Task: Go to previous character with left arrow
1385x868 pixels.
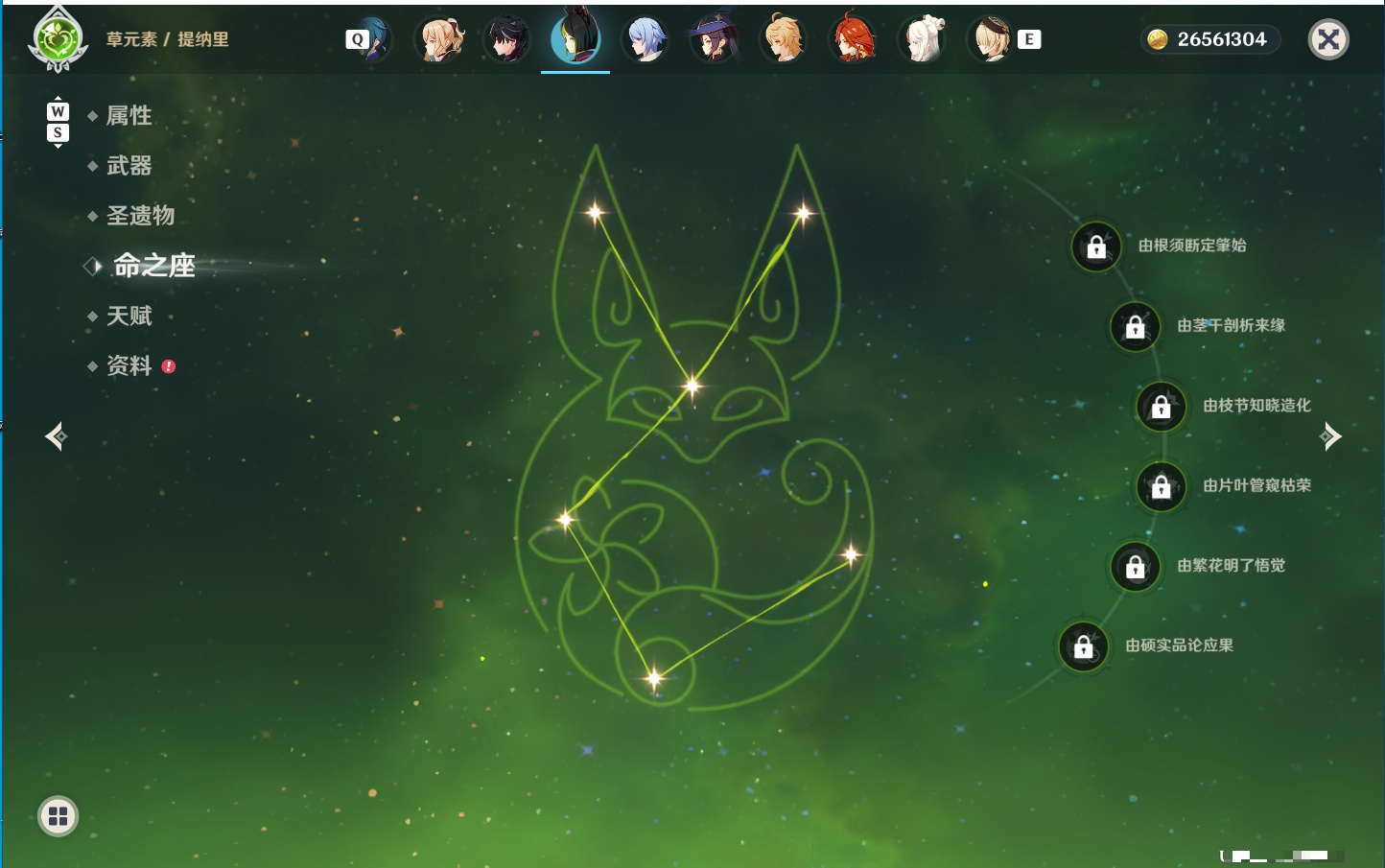Action: click(x=57, y=436)
